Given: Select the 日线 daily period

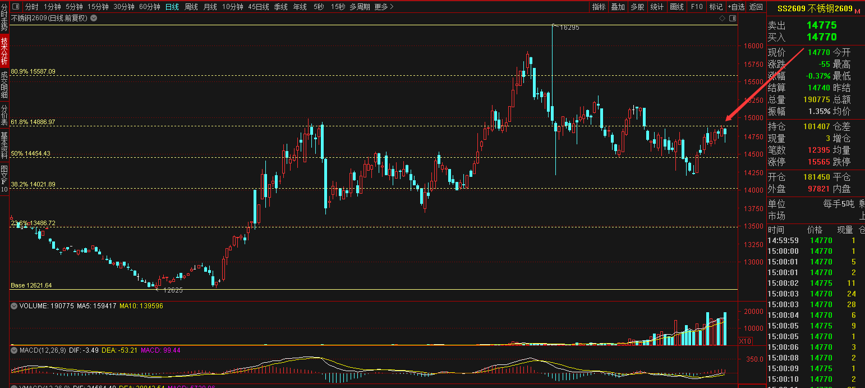Looking at the screenshot, I should coord(172,7).
